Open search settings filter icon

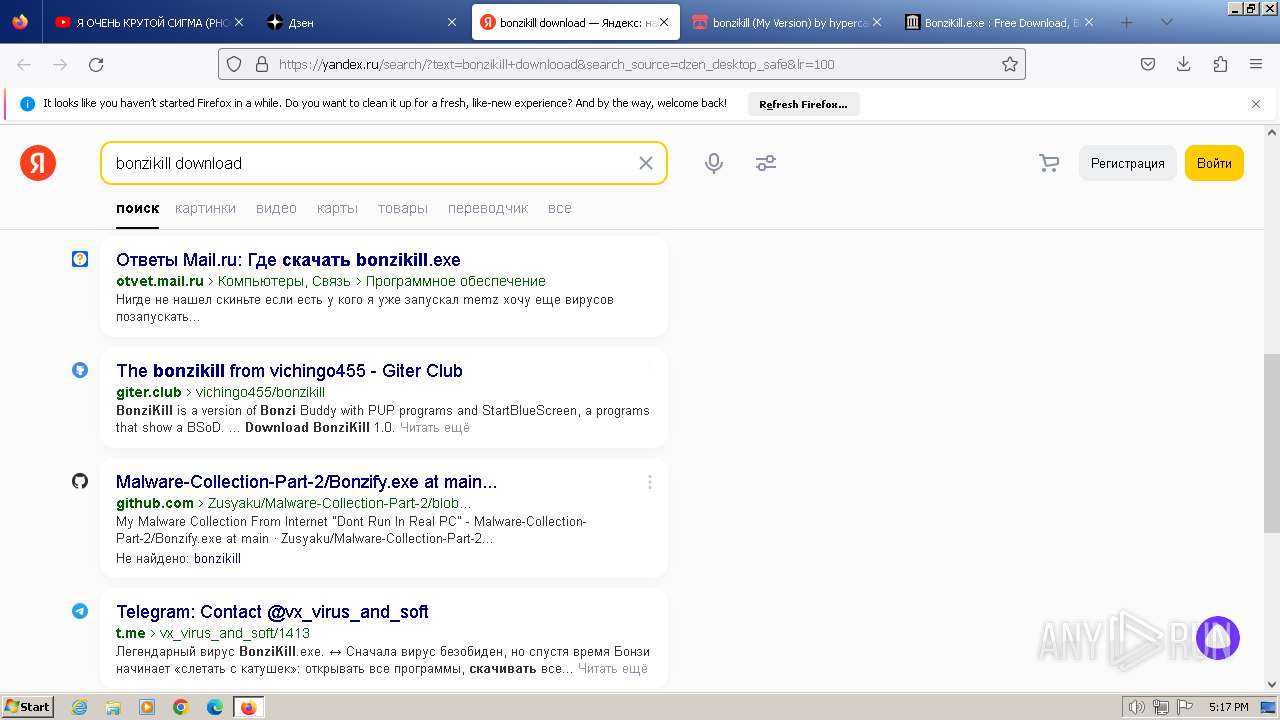[x=766, y=163]
